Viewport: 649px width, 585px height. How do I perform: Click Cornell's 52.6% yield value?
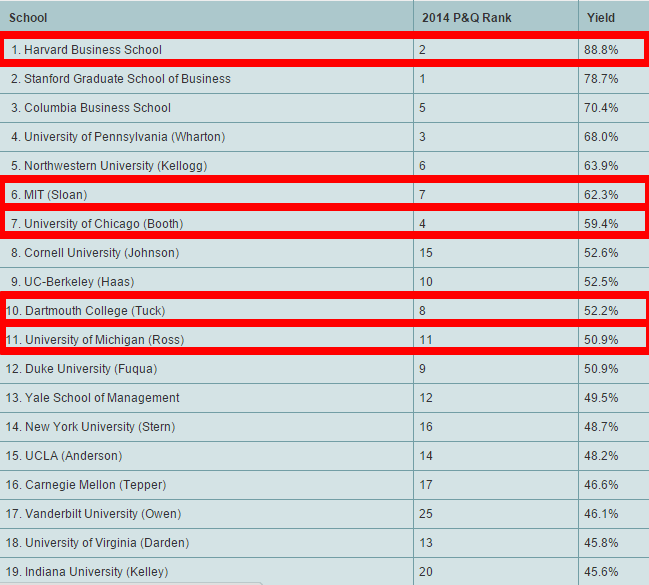point(601,253)
